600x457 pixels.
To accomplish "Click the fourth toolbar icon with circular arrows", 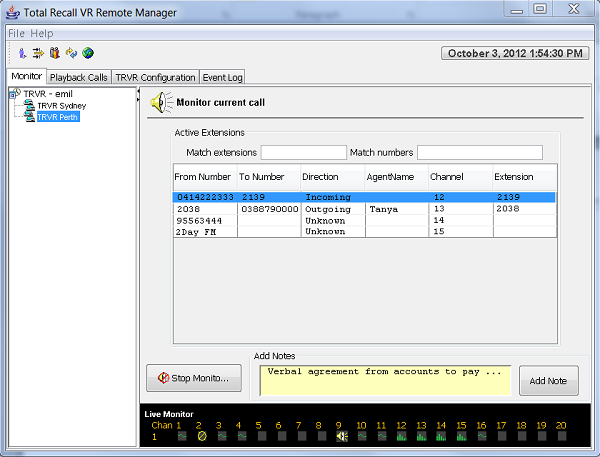I will tap(71, 53).
